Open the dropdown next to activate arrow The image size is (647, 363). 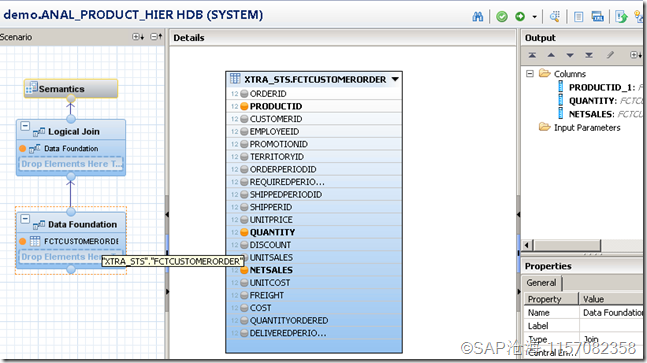(x=534, y=17)
